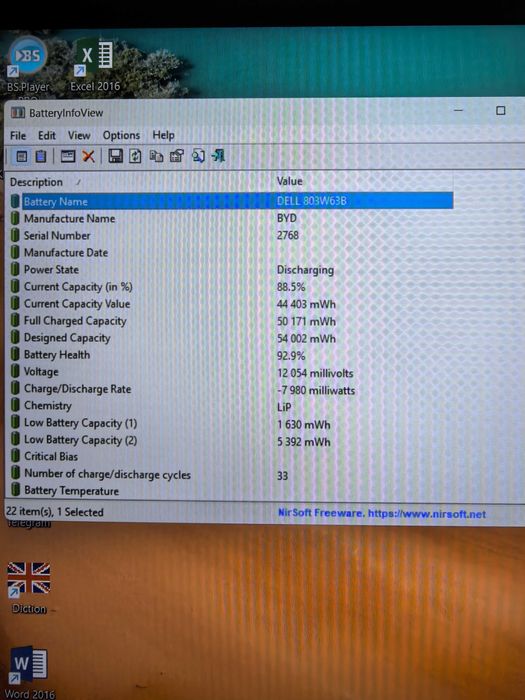525x700 pixels.
Task: Click the BatteryInfoView title bar app icon
Action: click(18, 112)
